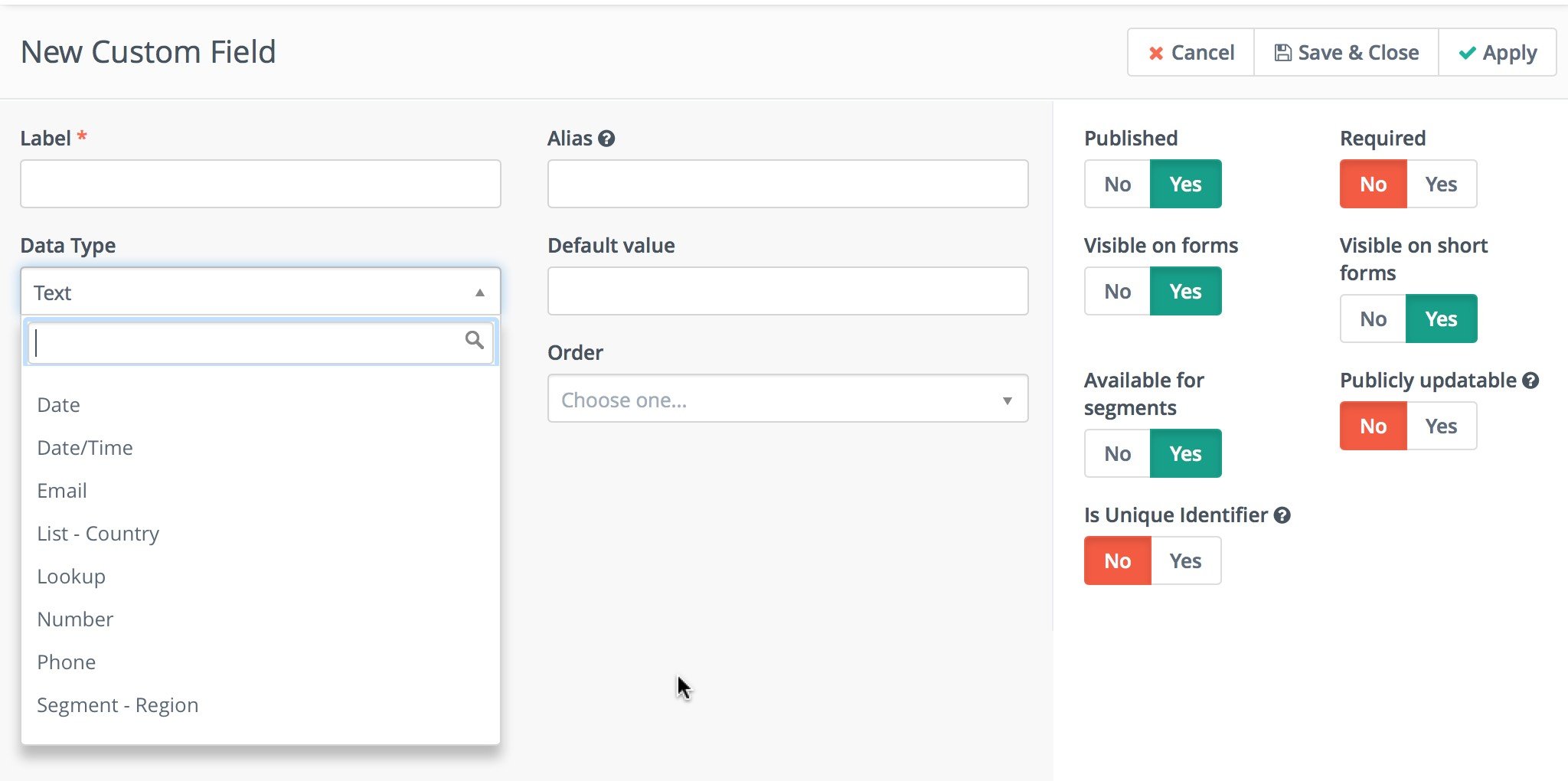This screenshot has height=781, width=1568.
Task: Click the required asterisk next to Label
Action: pyautogui.click(x=82, y=137)
